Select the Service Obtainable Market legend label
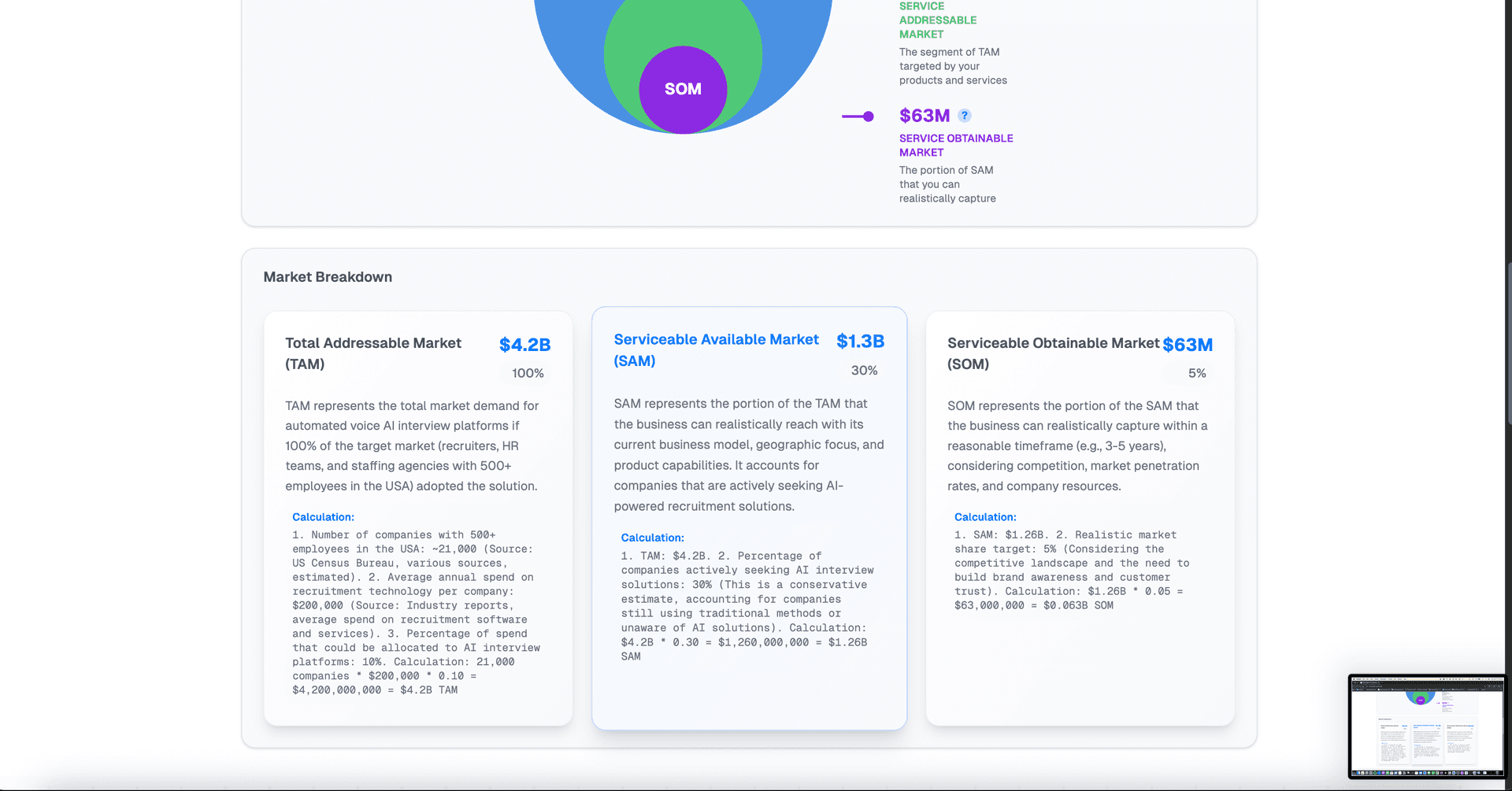This screenshot has height=791, width=1512. pyautogui.click(x=955, y=145)
